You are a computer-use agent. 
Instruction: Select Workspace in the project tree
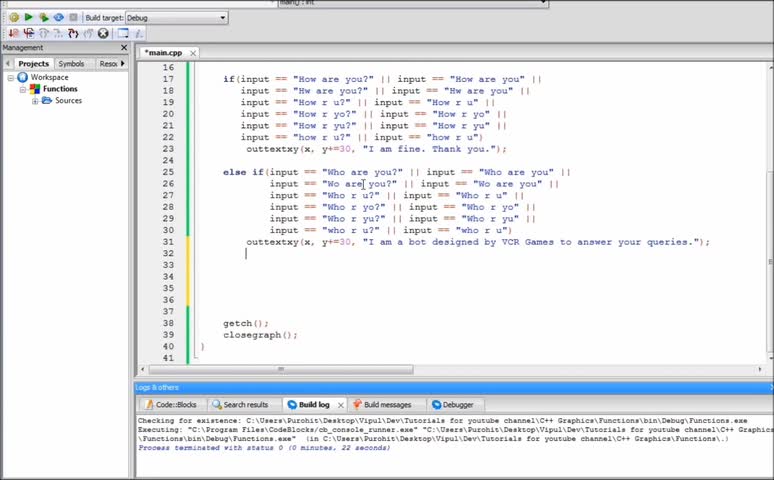click(x=49, y=77)
